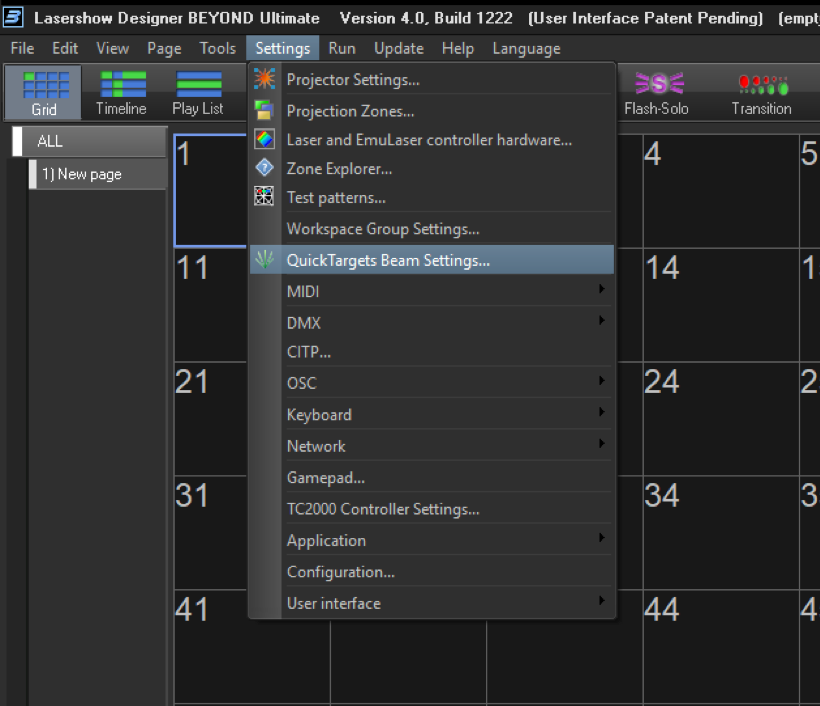
Task: Expand the Network submenu arrow
Action: 602,443
